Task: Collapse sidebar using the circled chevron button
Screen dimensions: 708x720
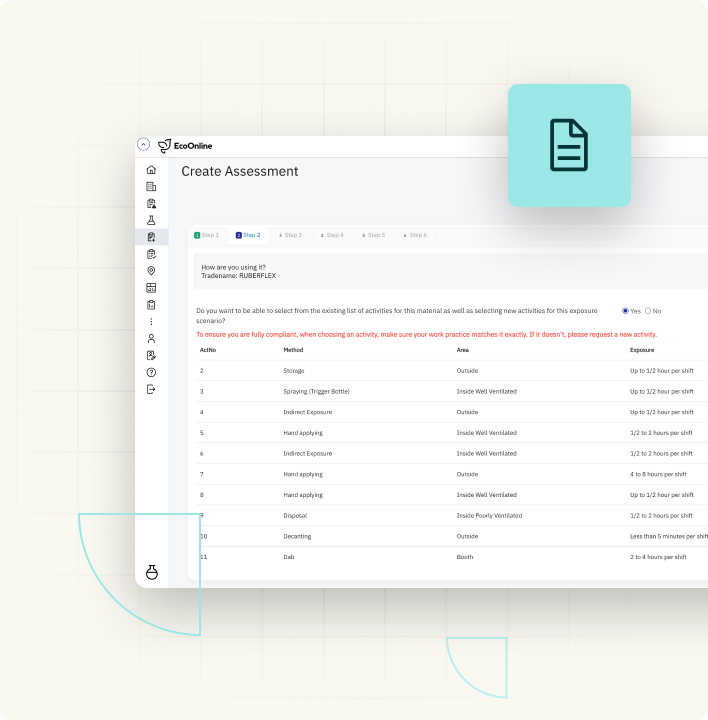Action: coord(143,145)
